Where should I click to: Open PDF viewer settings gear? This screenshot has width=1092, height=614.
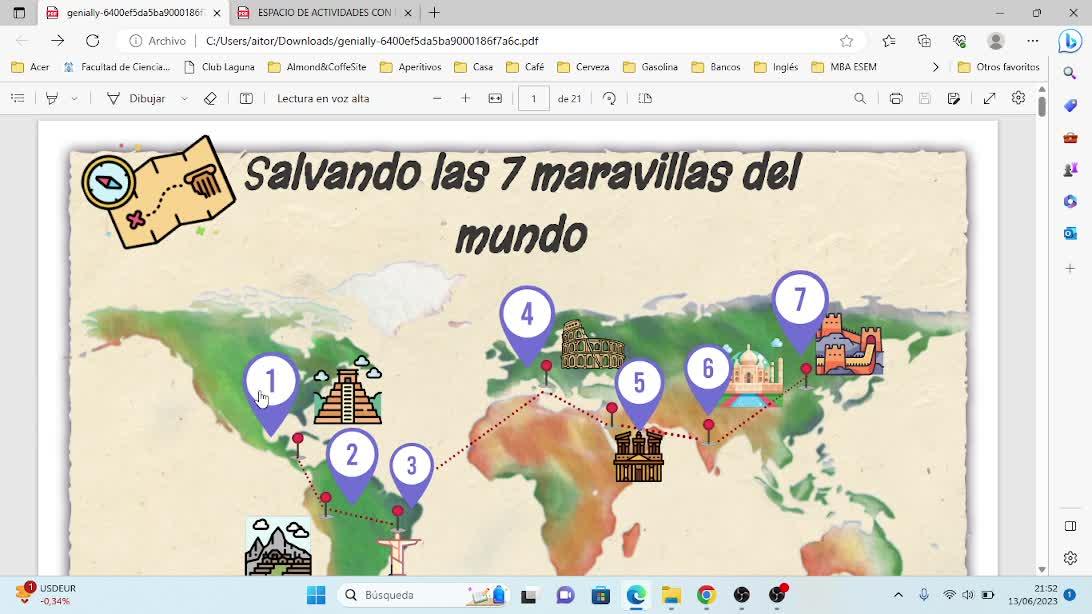[1018, 98]
